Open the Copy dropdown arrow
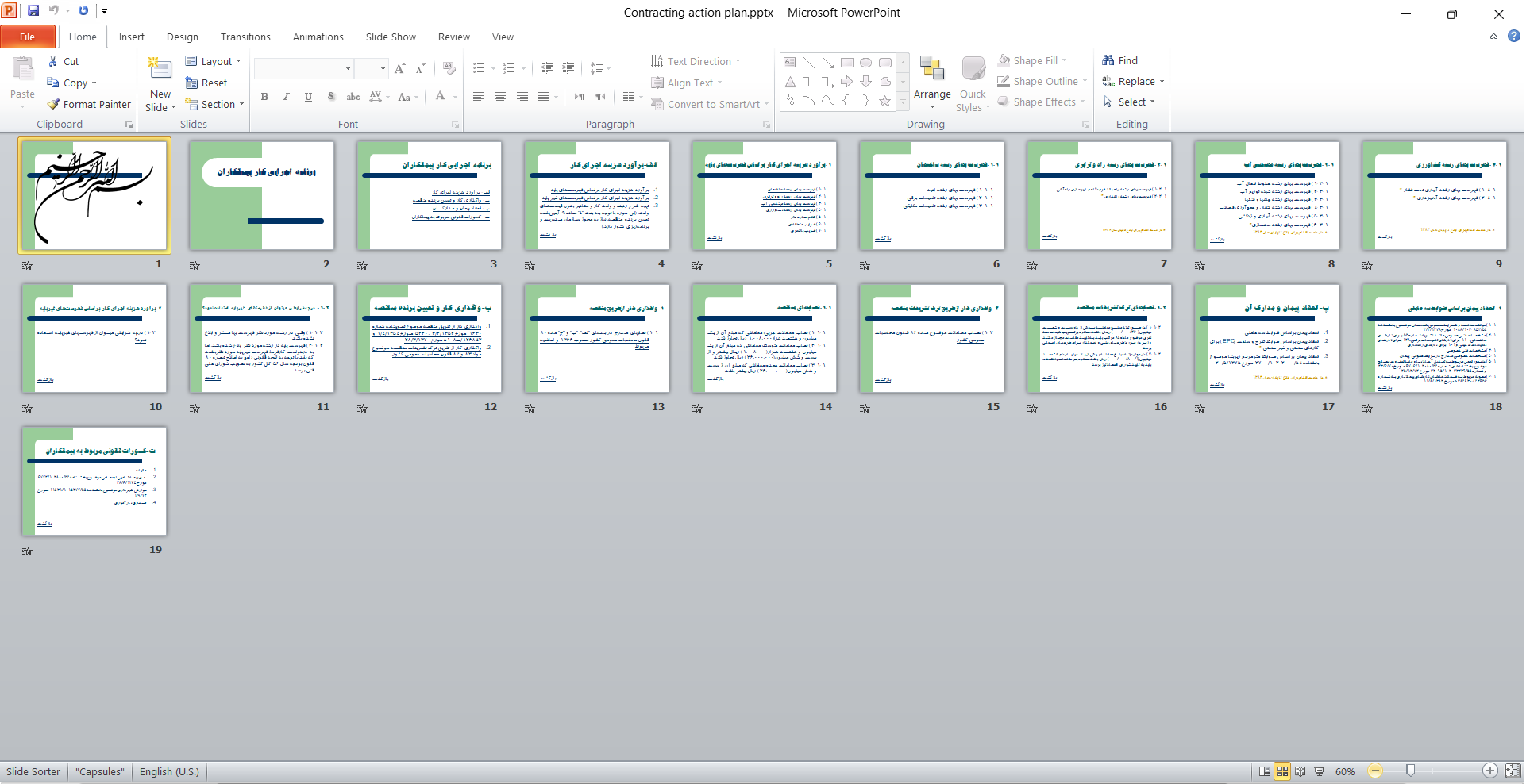 [x=94, y=83]
